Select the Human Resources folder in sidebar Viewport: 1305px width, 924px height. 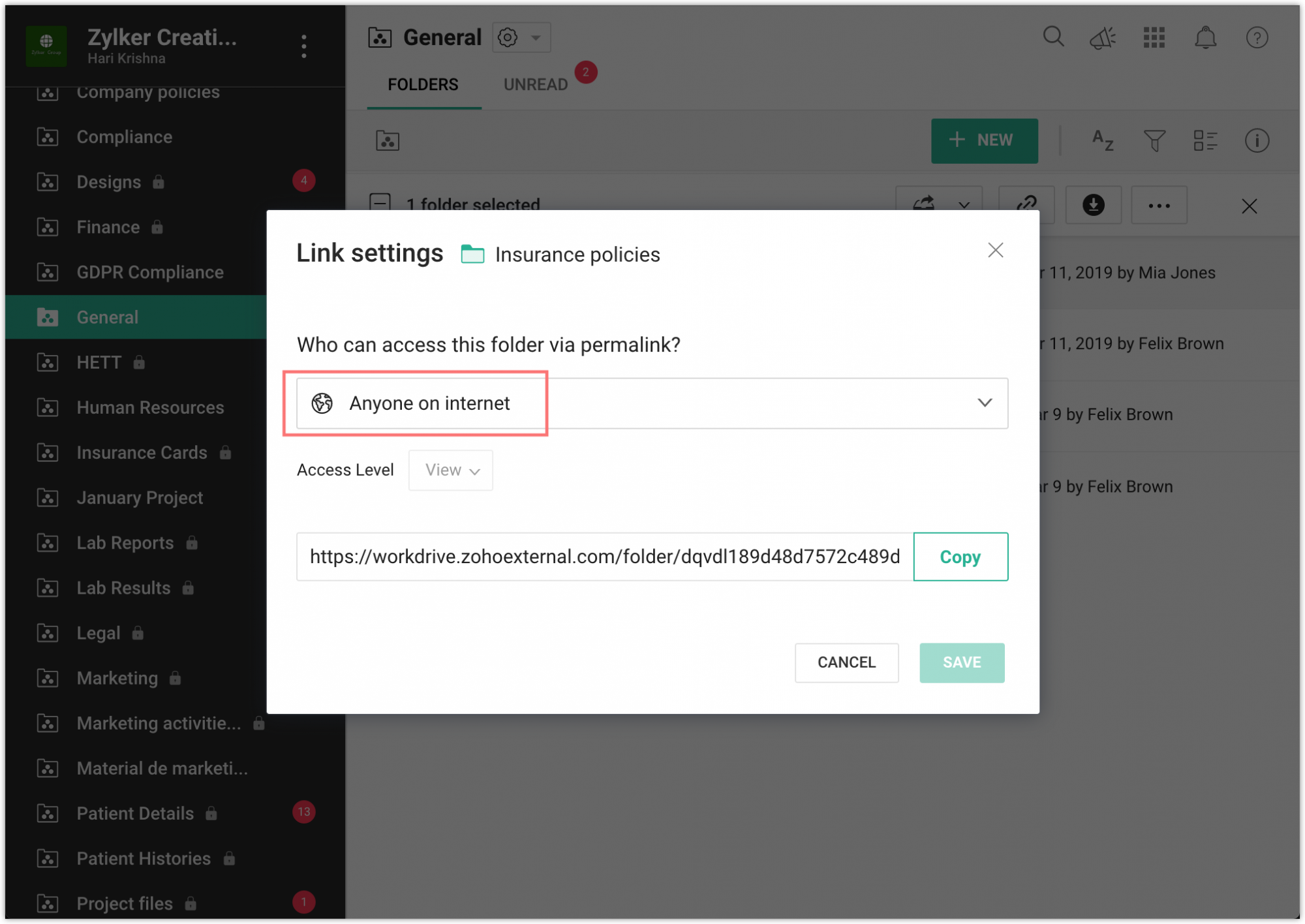point(150,407)
